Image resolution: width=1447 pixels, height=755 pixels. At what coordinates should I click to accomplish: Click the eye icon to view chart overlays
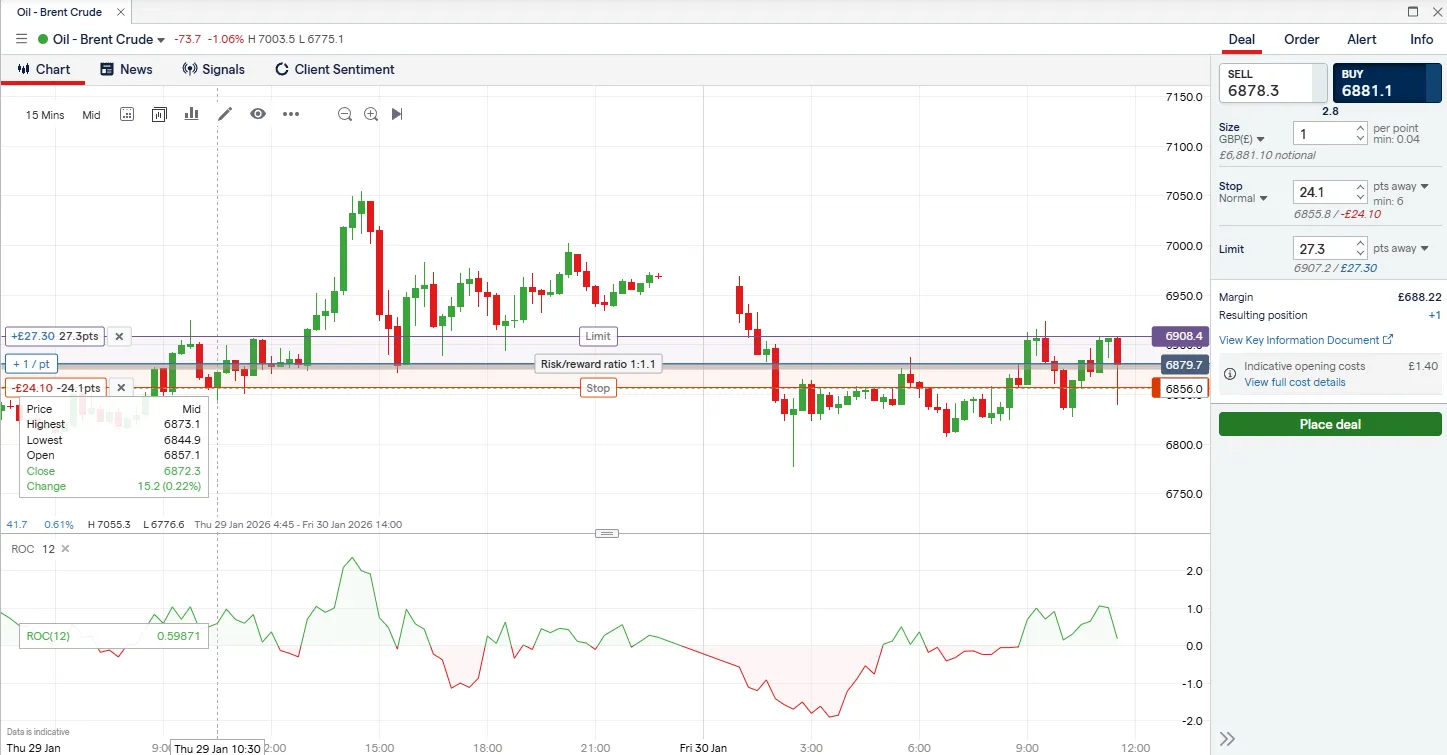258,114
